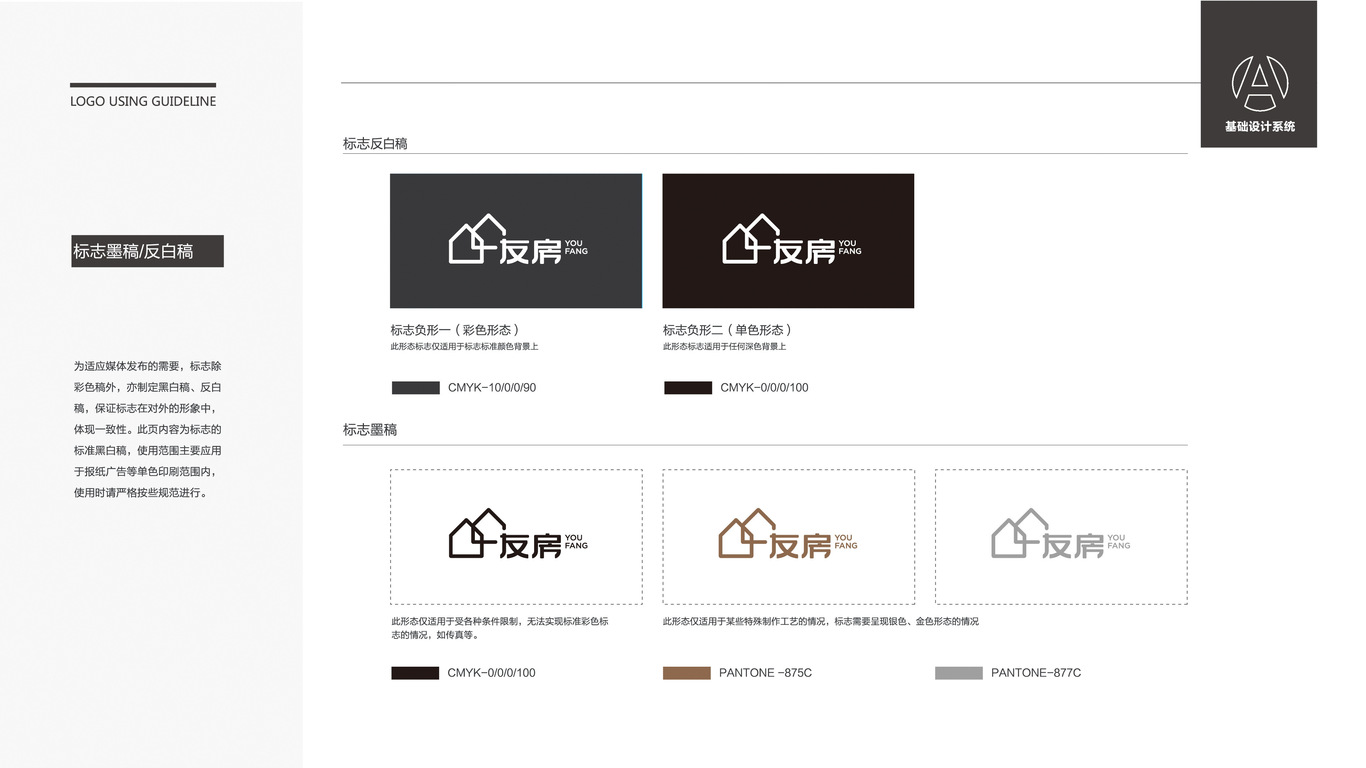This screenshot has height=768, width=1366.
Task: Click the 标志负形一（彩色形态）caption
Action: point(455,330)
